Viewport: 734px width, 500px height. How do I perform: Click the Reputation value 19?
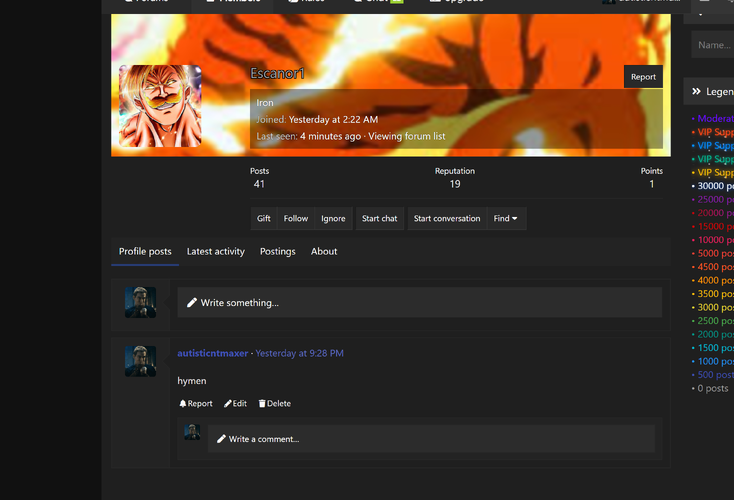(x=455, y=184)
